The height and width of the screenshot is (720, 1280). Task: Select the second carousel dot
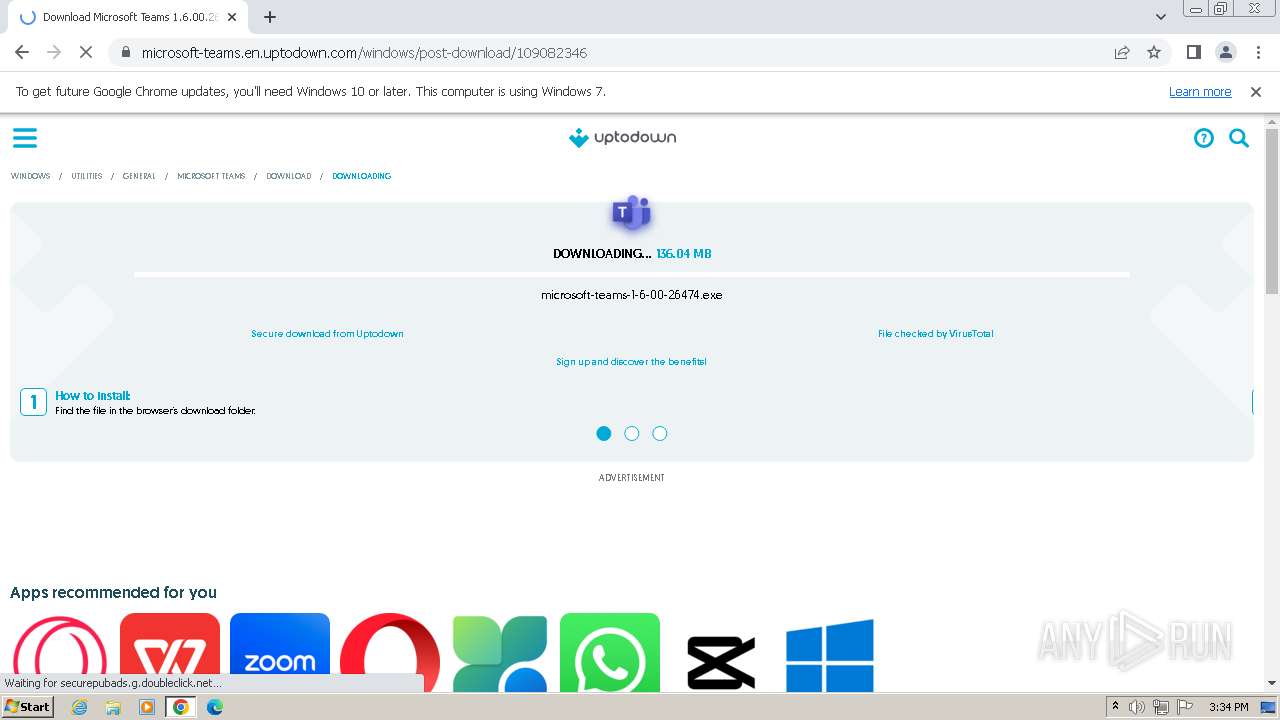coord(632,433)
